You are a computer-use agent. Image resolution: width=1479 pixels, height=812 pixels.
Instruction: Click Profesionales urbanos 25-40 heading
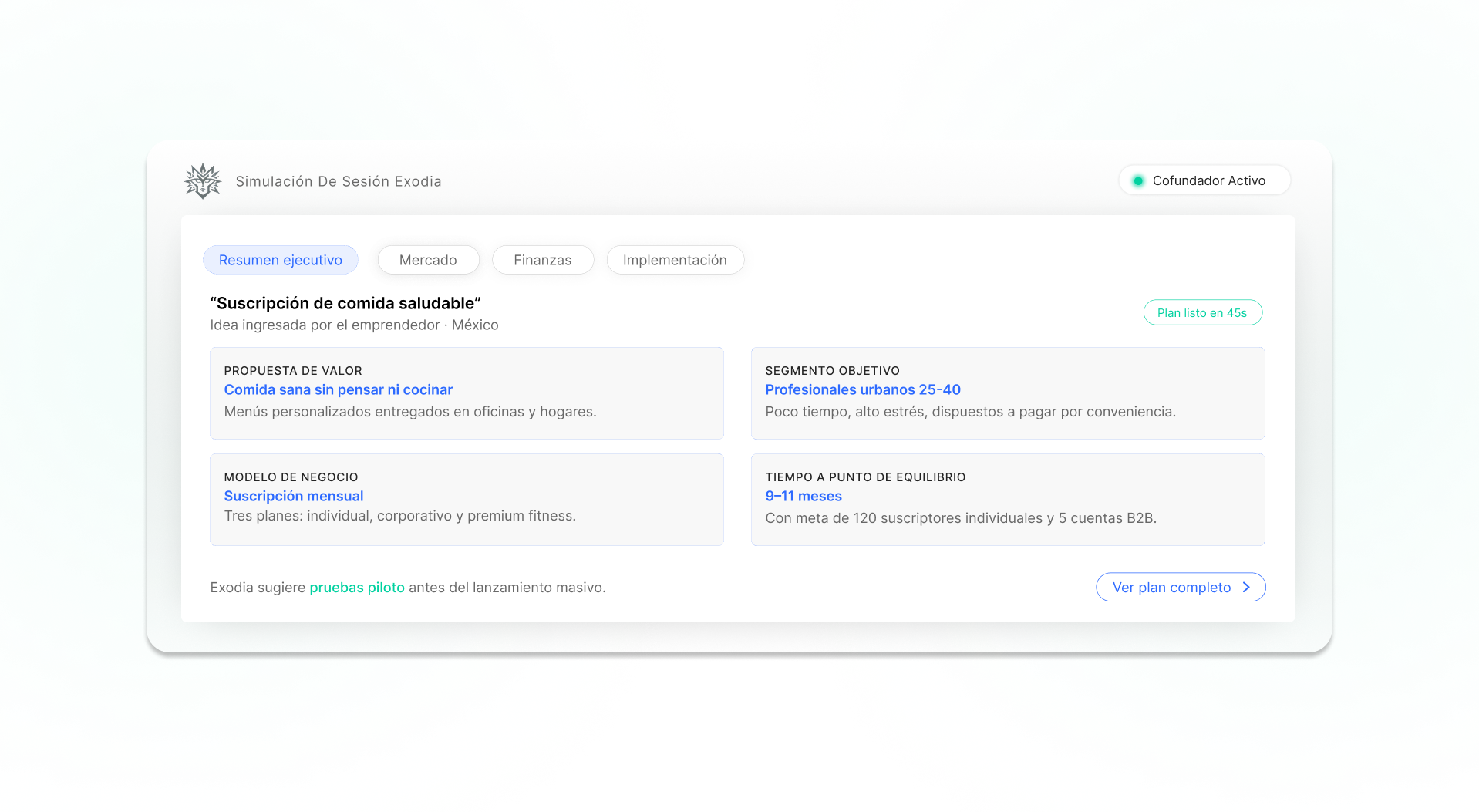coord(862,390)
